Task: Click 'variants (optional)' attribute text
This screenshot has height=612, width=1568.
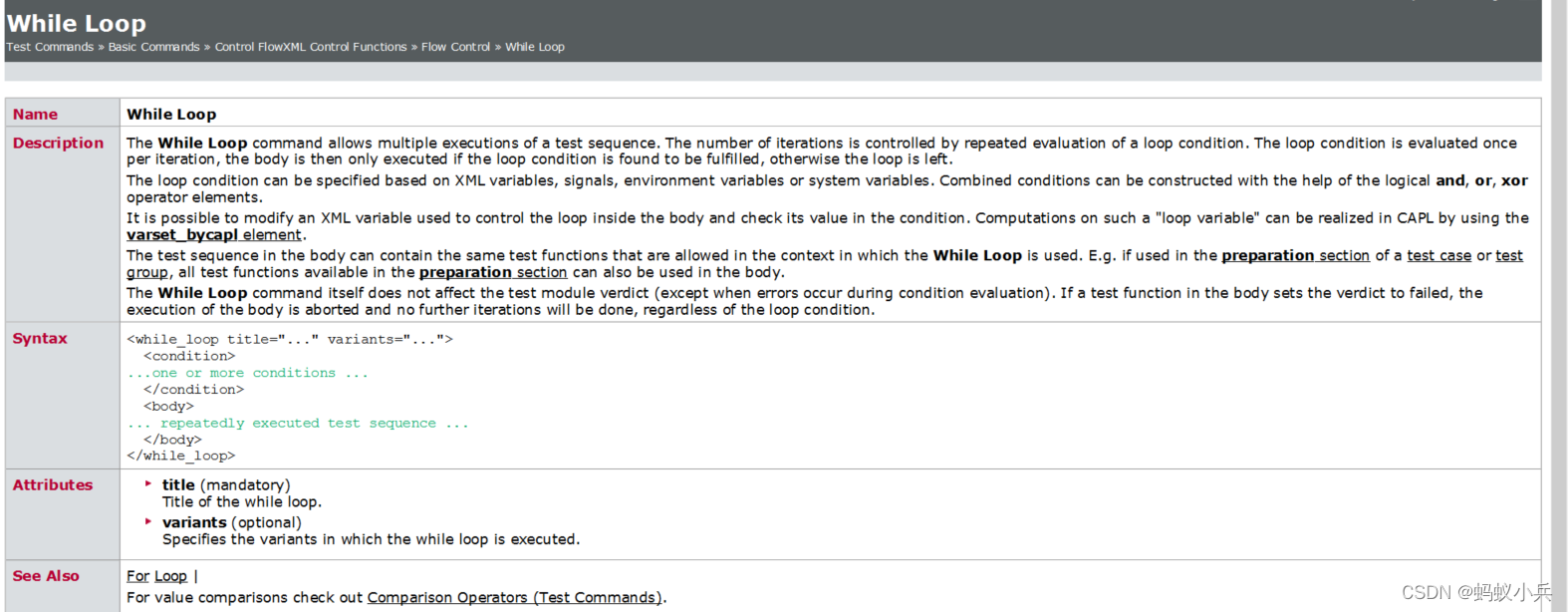Action: coord(232,523)
